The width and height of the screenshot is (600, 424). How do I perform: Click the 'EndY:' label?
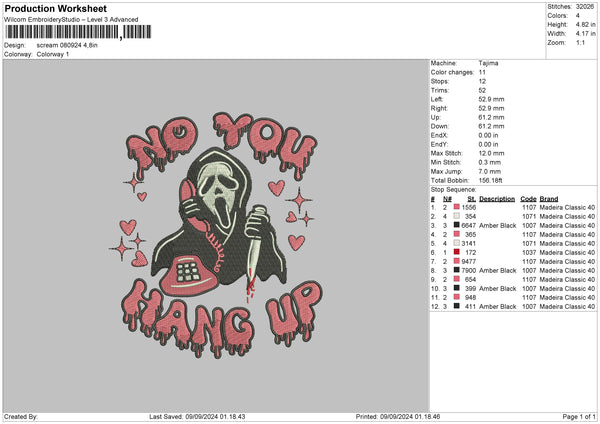tap(439, 145)
